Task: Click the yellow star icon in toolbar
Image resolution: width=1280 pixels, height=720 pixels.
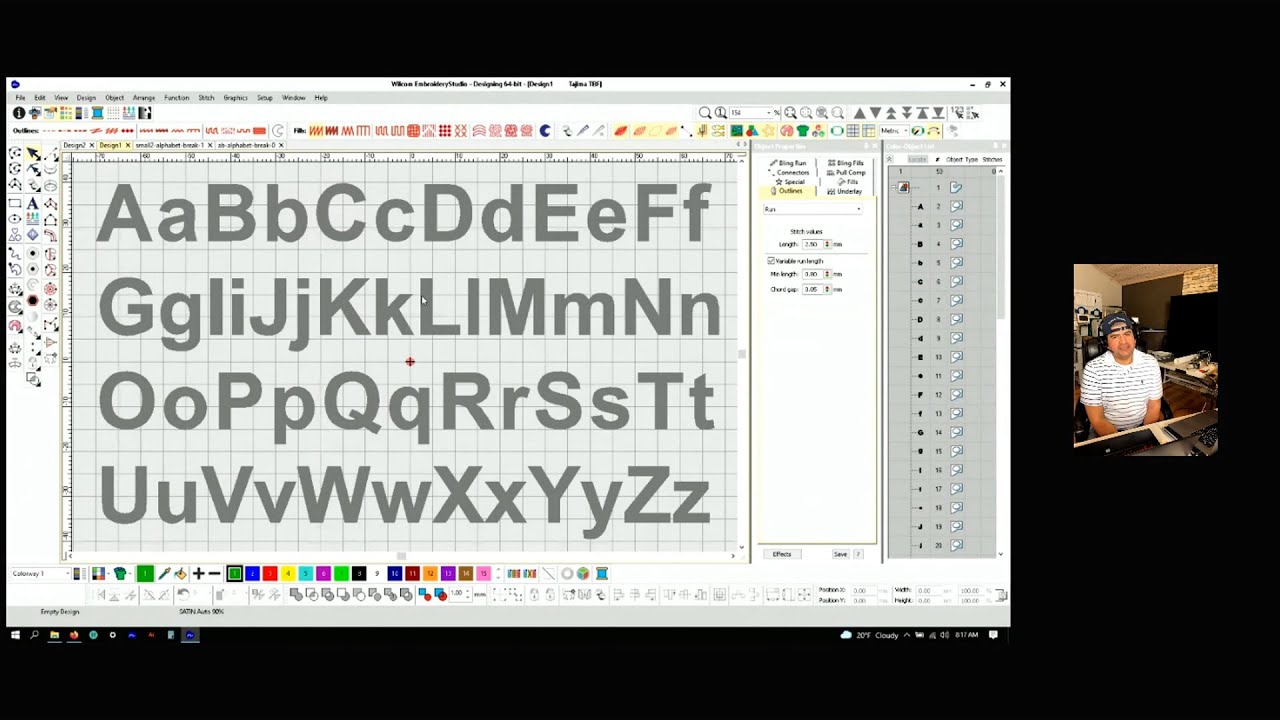Action: coord(768,130)
